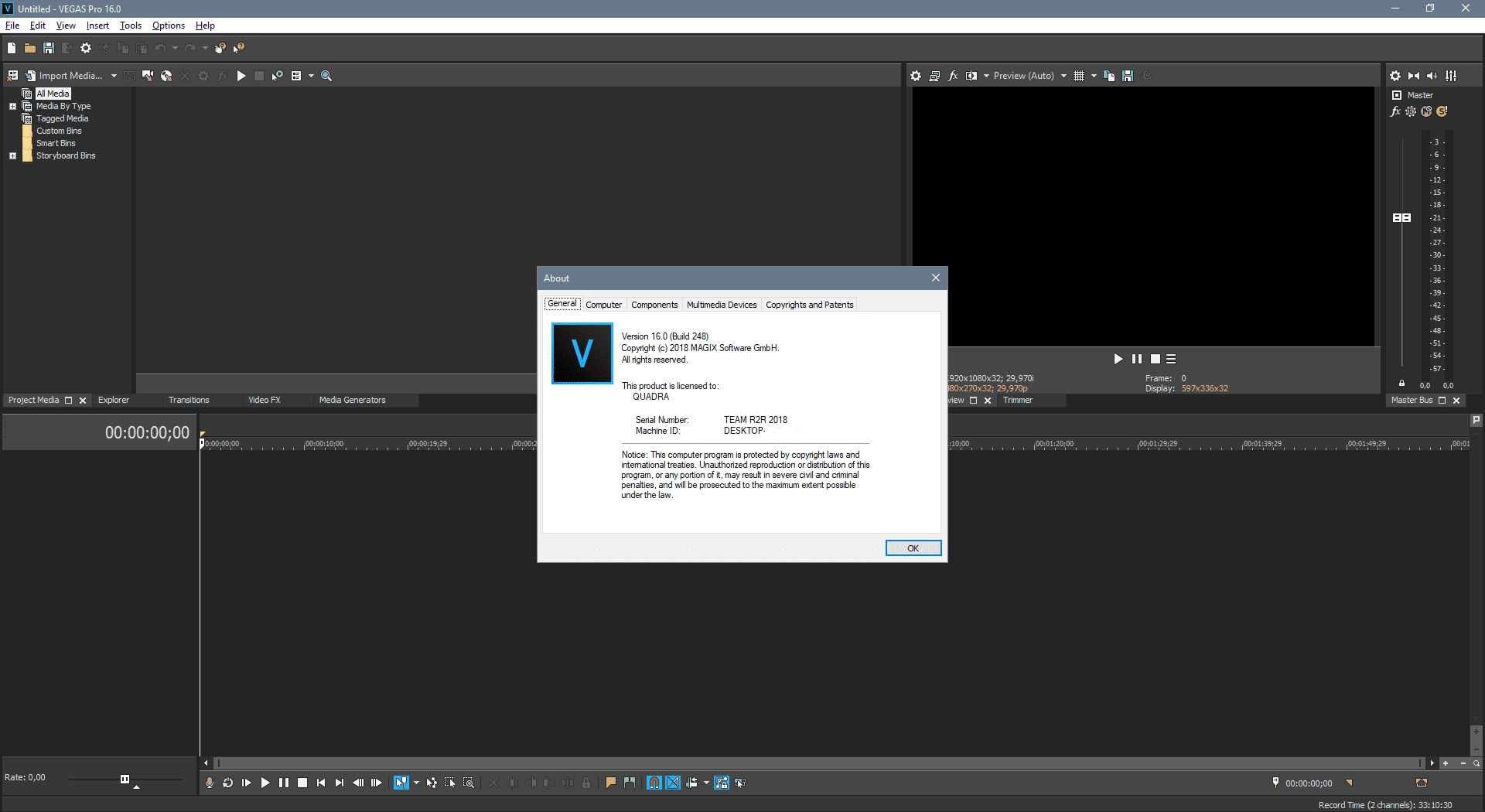Open the Normal Edit Tool dropdown arrow

point(416,783)
